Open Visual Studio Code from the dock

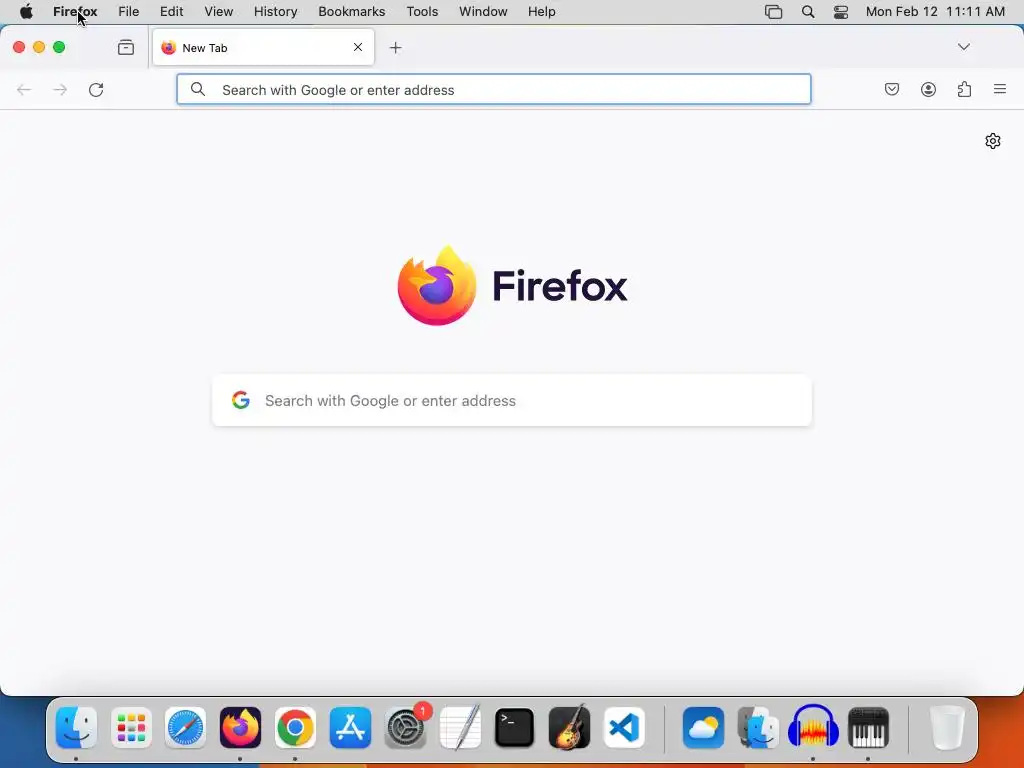624,728
